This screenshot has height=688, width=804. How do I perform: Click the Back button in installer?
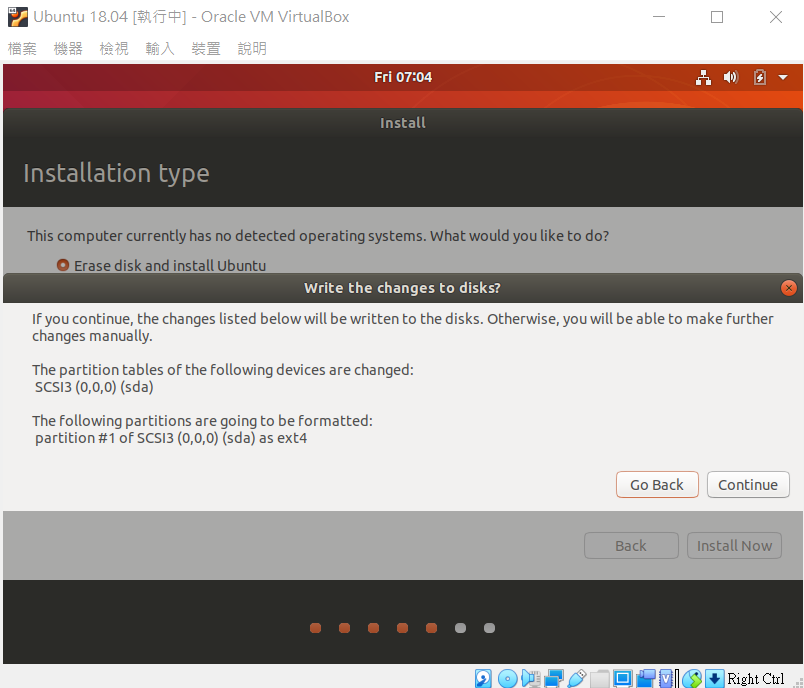[631, 545]
